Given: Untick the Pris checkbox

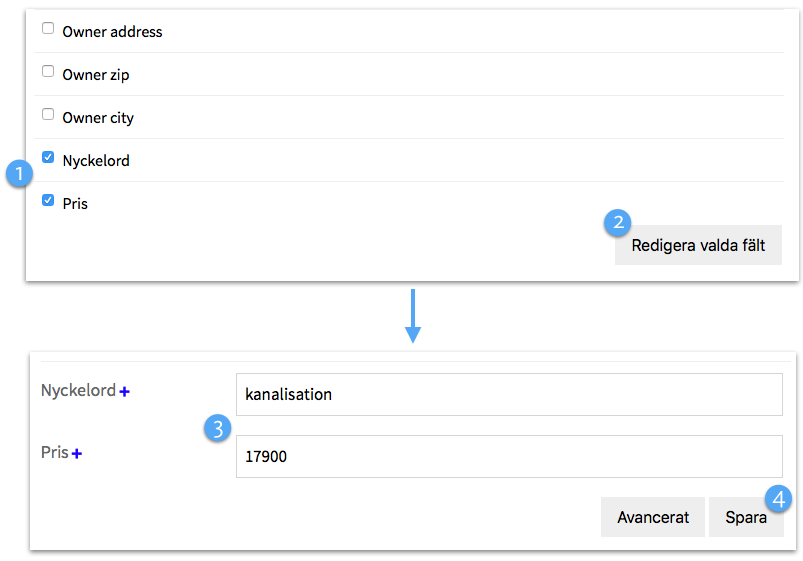Looking at the screenshot, I should tap(48, 201).
